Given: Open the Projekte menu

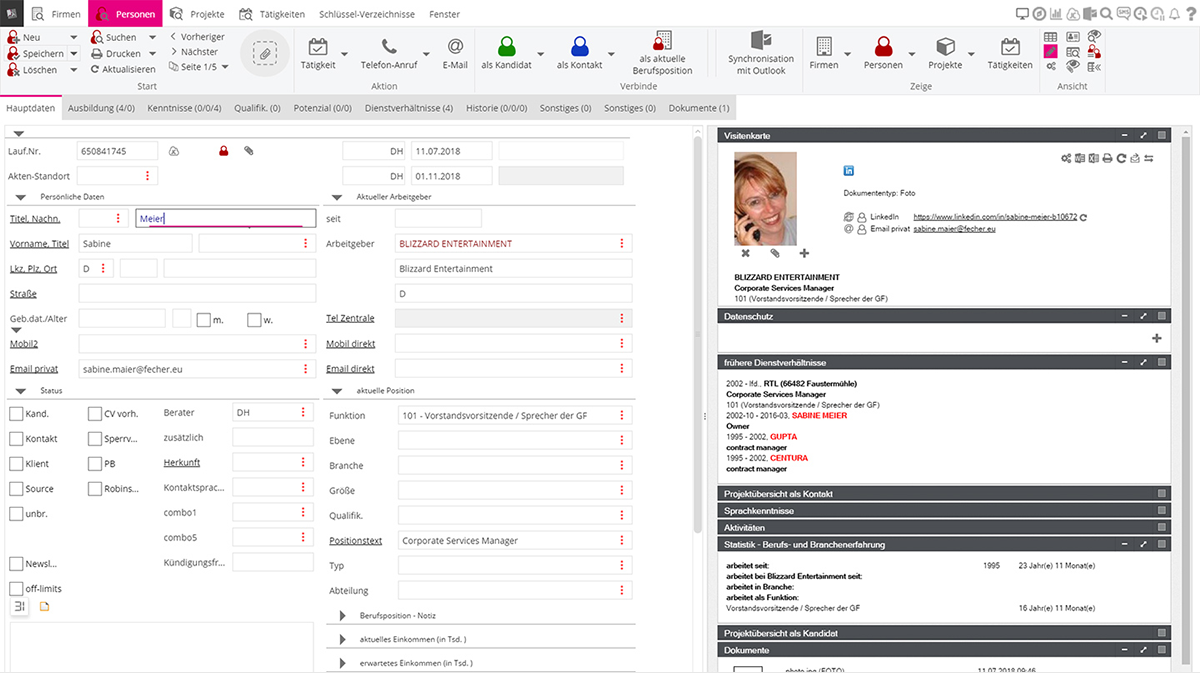Looking at the screenshot, I should tap(199, 14).
